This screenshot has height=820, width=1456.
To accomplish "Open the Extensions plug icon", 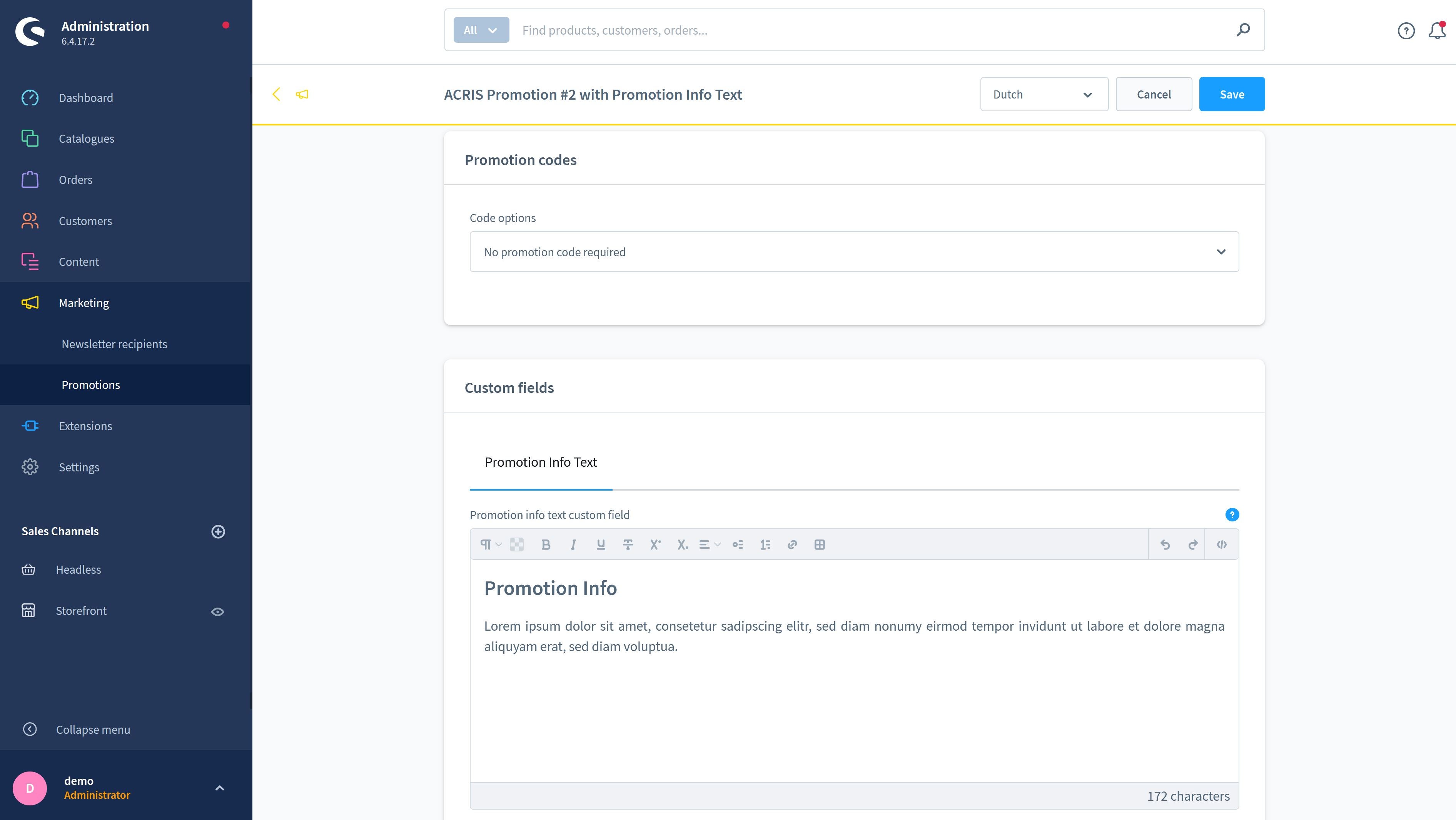I will coord(30,426).
